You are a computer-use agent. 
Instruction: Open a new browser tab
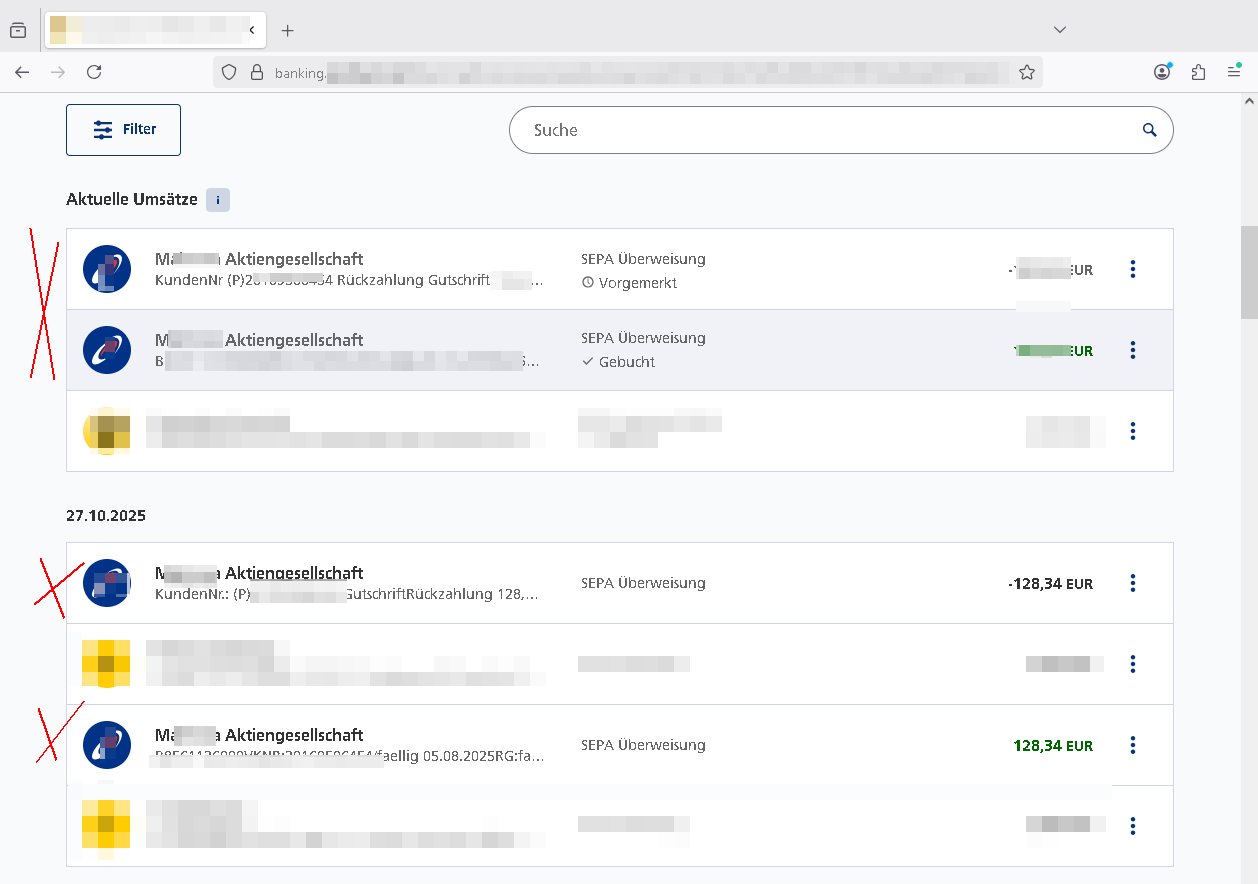pos(288,30)
